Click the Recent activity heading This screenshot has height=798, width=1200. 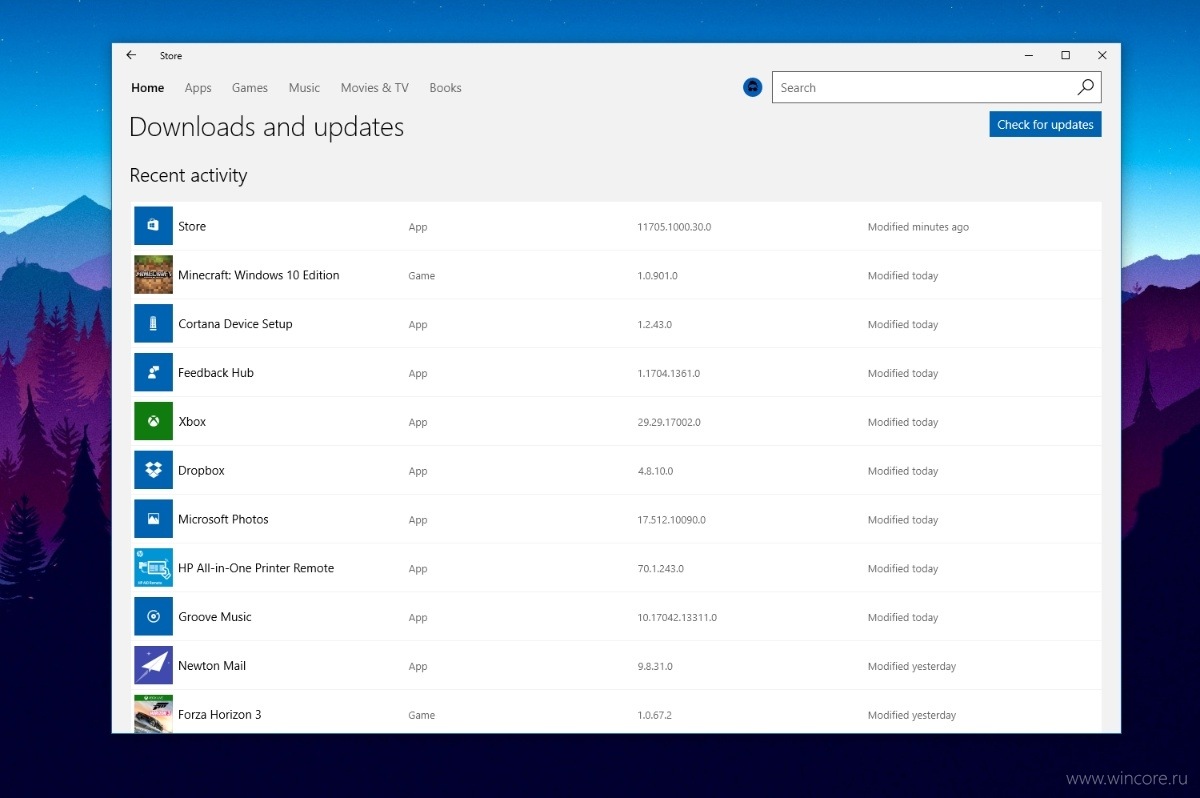pyautogui.click(x=188, y=176)
